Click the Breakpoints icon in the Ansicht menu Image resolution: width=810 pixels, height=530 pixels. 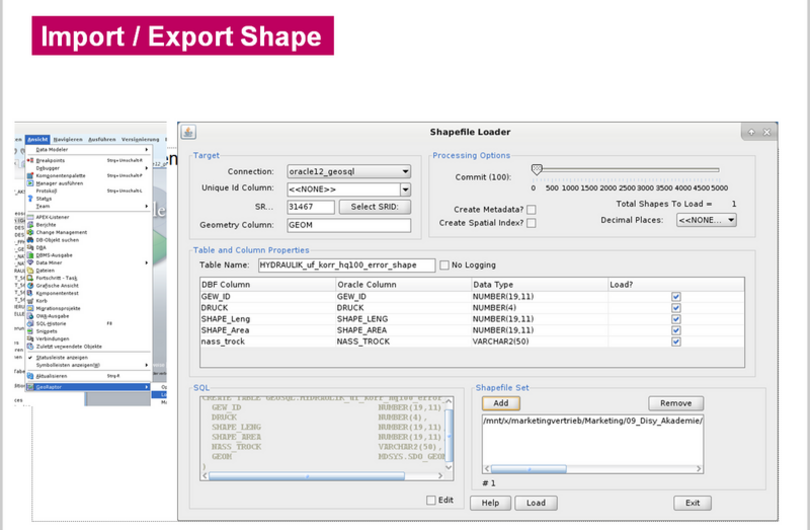click(x=30, y=160)
